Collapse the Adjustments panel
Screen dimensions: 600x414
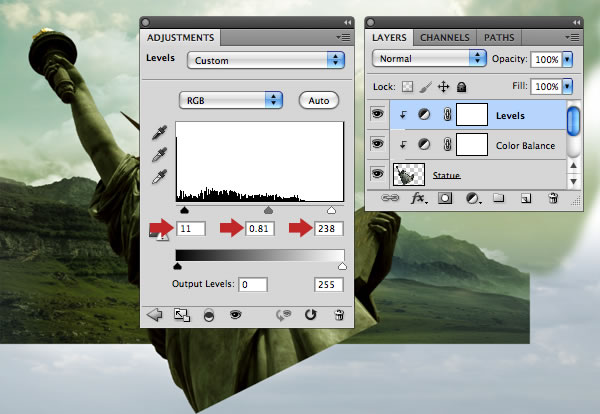click(347, 23)
